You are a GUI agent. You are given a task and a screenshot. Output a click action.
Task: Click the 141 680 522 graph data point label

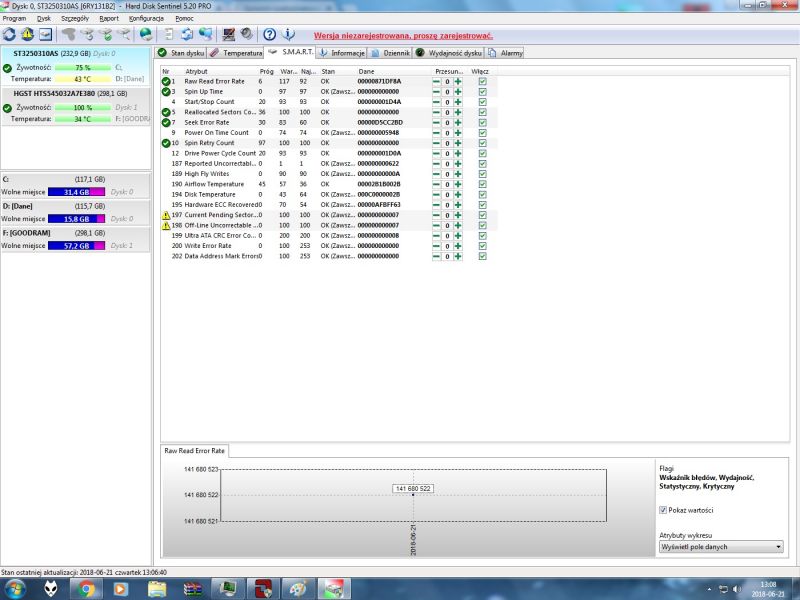pos(413,488)
